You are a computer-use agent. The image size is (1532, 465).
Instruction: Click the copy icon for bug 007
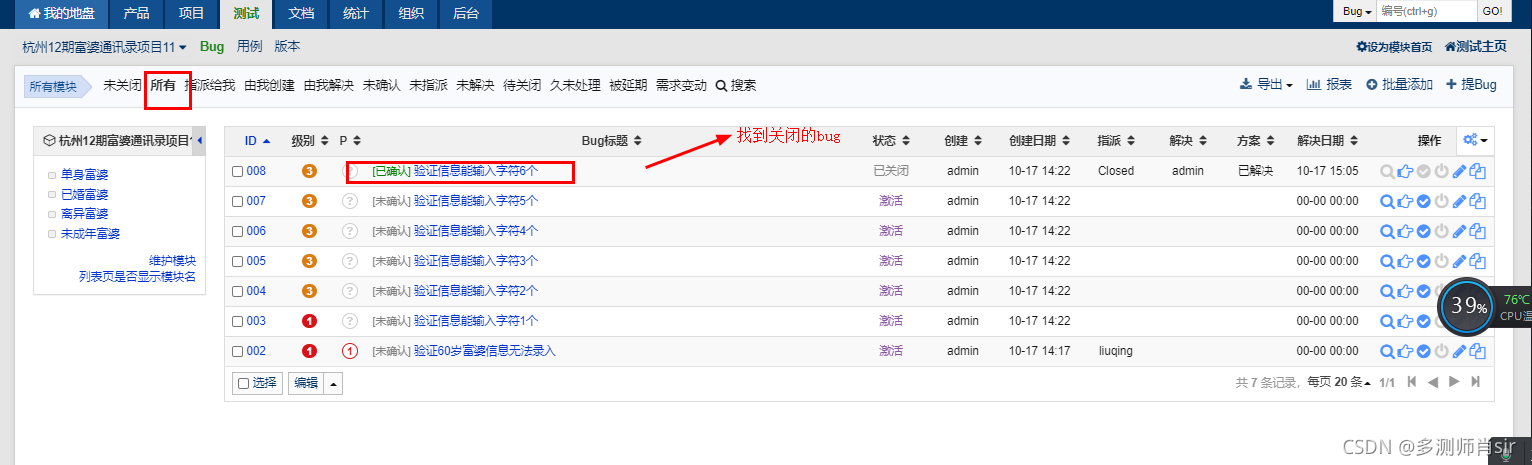1477,201
